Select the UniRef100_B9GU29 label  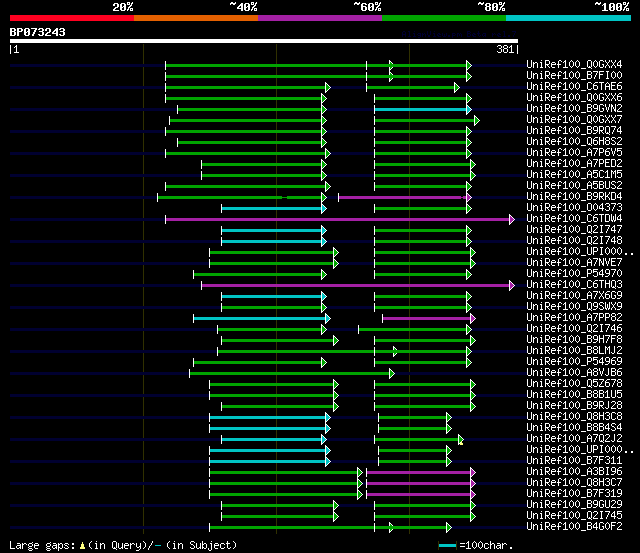coord(574,505)
